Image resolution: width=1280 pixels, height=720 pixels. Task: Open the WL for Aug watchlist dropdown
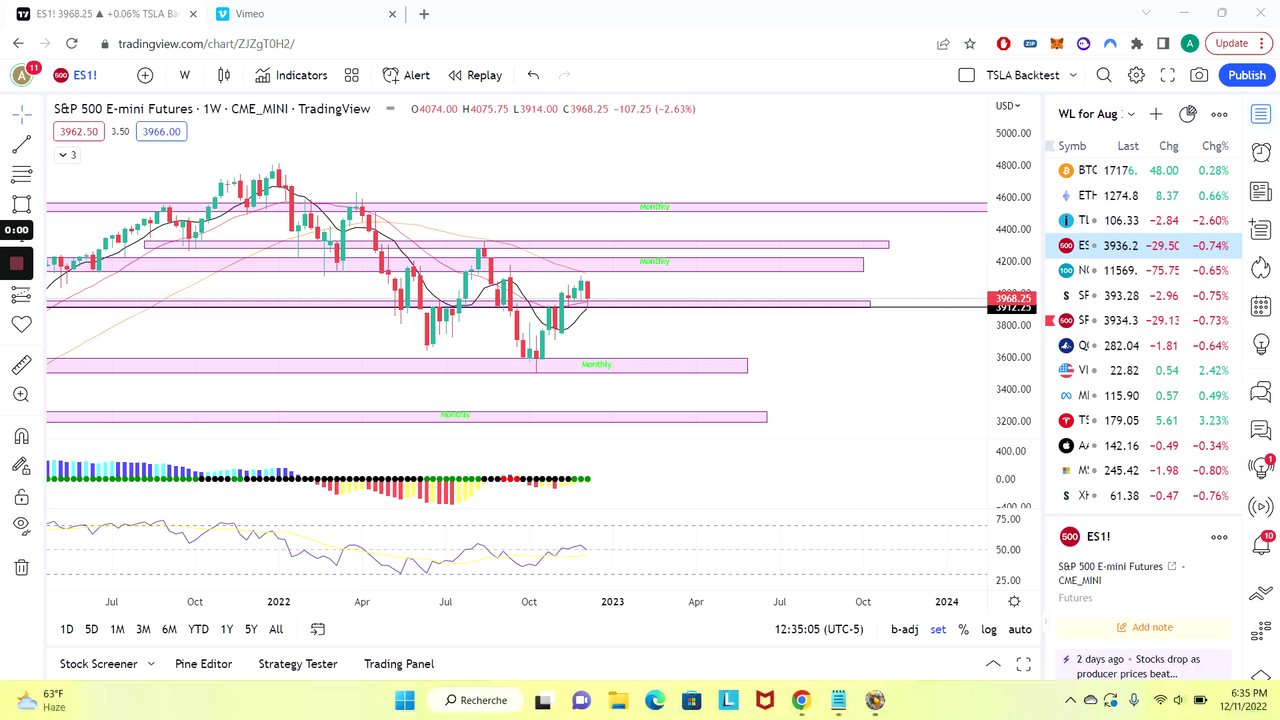[x=1097, y=114]
